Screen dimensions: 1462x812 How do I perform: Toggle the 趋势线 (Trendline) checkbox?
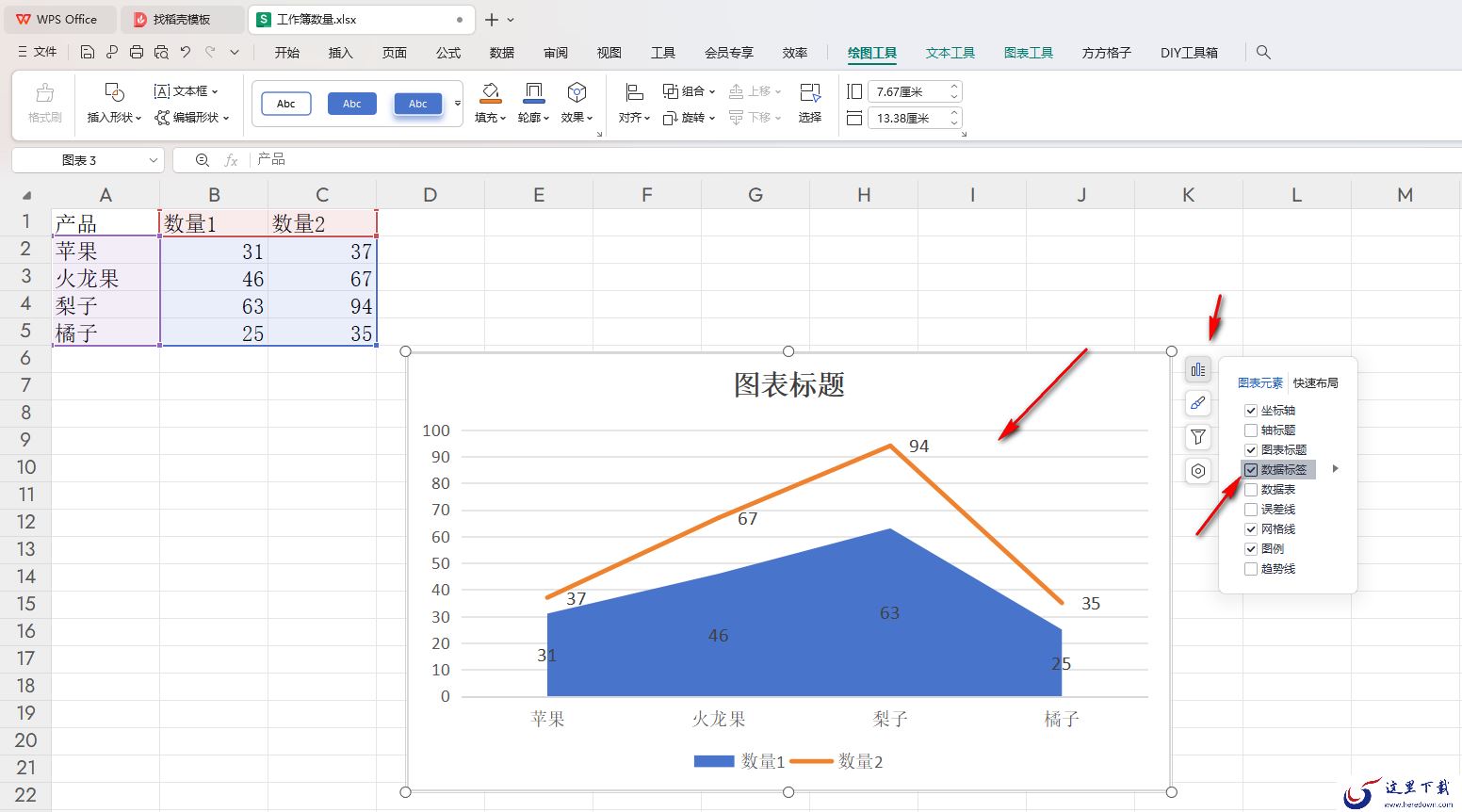(x=1251, y=569)
